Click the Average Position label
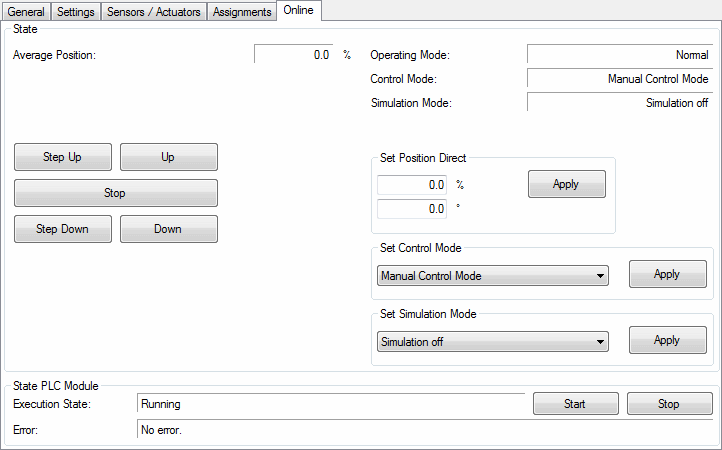The width and height of the screenshot is (722, 450). tap(54, 55)
